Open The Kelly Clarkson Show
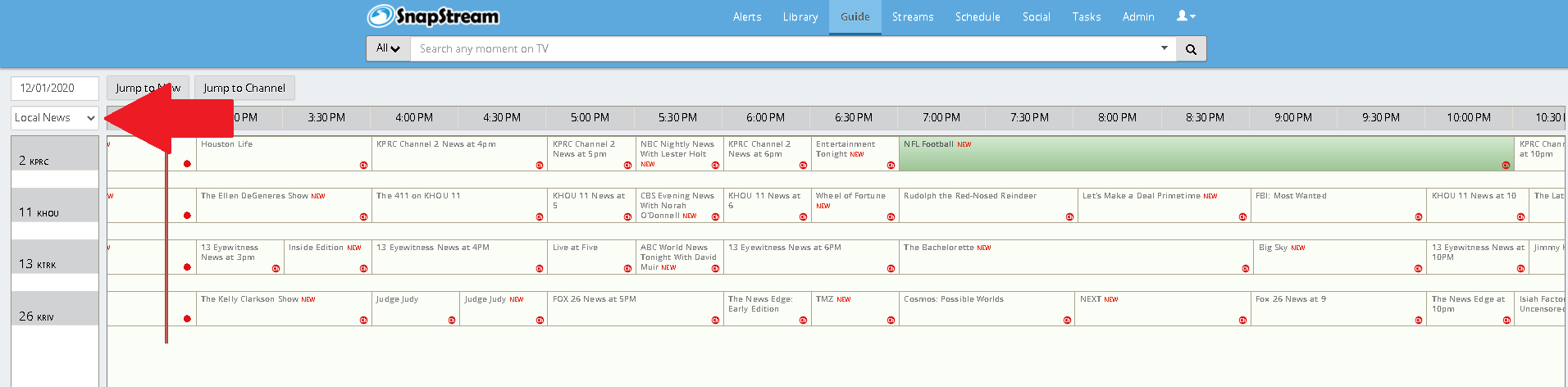 [x=284, y=308]
